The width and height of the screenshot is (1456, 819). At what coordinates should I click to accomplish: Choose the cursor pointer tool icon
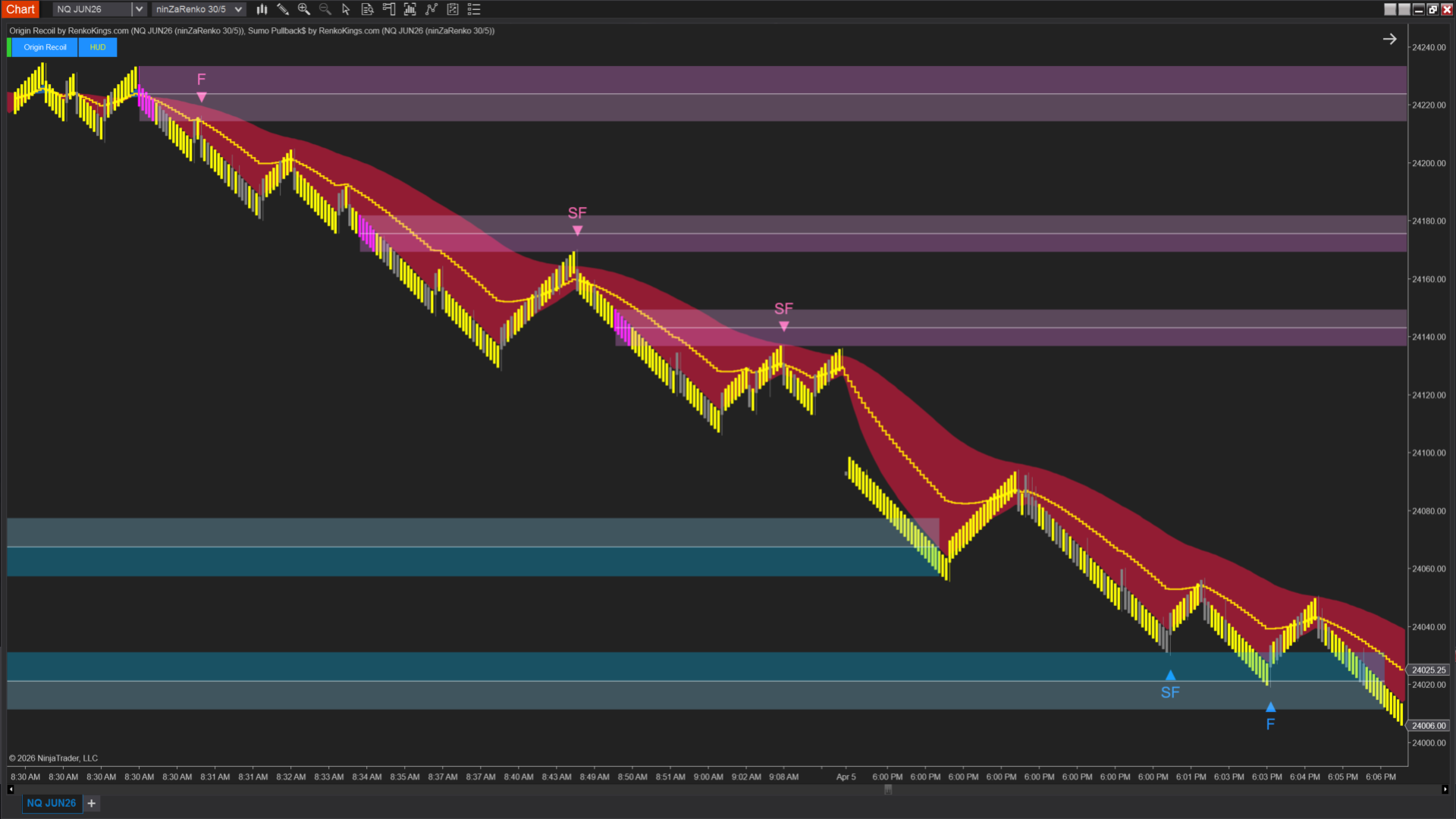pos(346,9)
